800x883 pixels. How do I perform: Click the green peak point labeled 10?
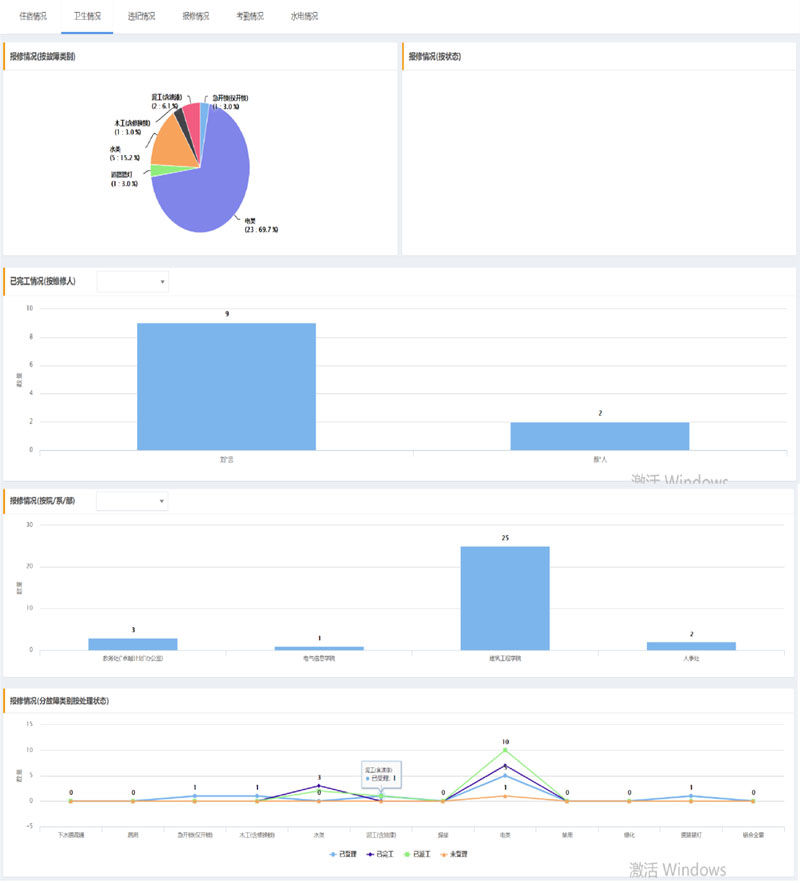(x=505, y=750)
